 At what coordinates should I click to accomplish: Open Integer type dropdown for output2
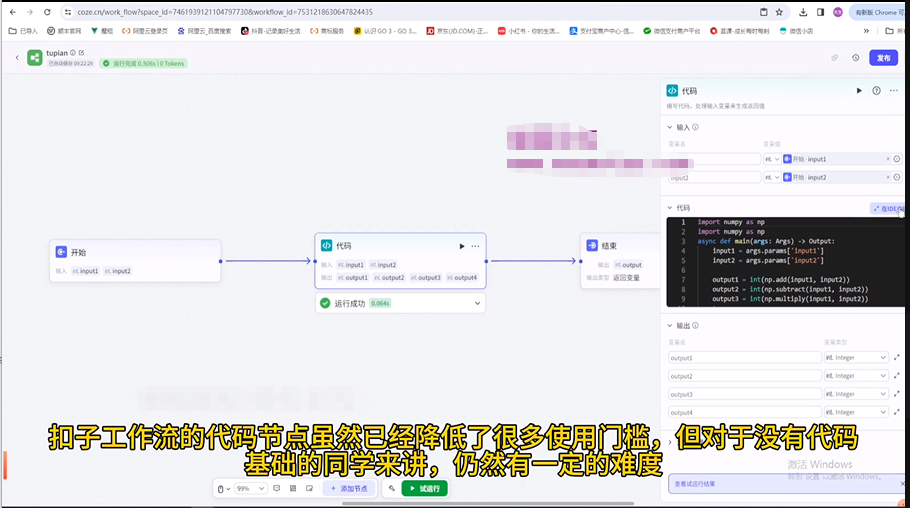pyautogui.click(x=856, y=376)
